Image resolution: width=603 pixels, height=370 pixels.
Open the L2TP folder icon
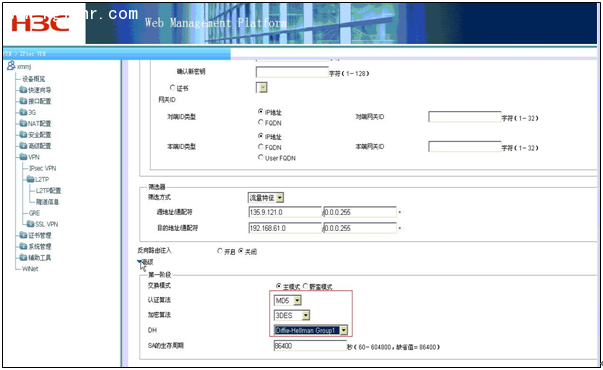[x=30, y=179]
